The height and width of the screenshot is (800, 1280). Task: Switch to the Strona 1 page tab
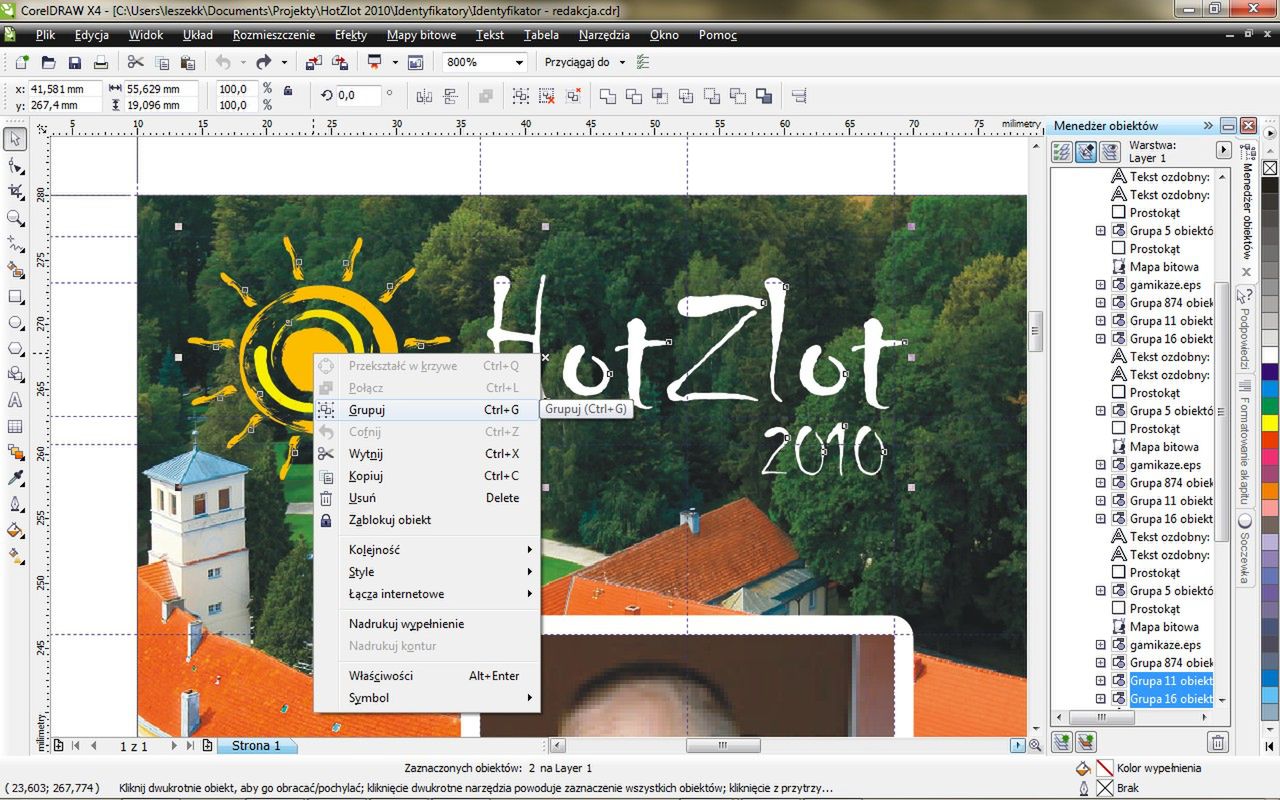(x=256, y=746)
